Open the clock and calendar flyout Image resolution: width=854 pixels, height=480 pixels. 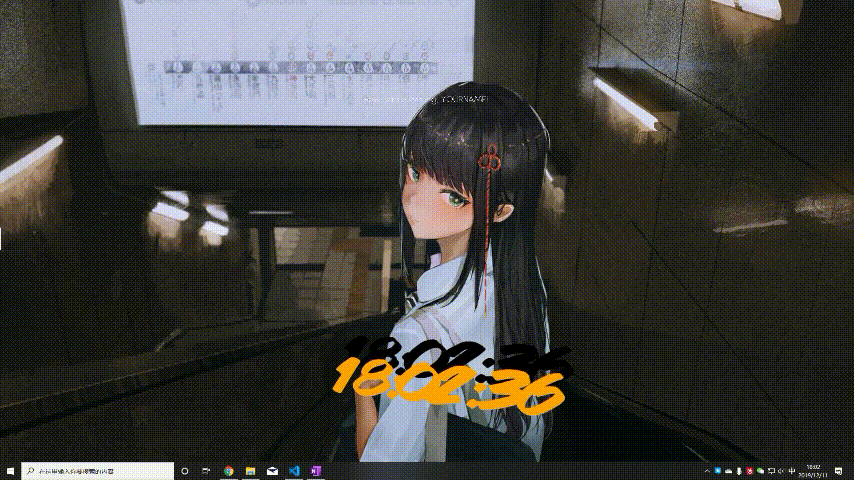click(813, 470)
